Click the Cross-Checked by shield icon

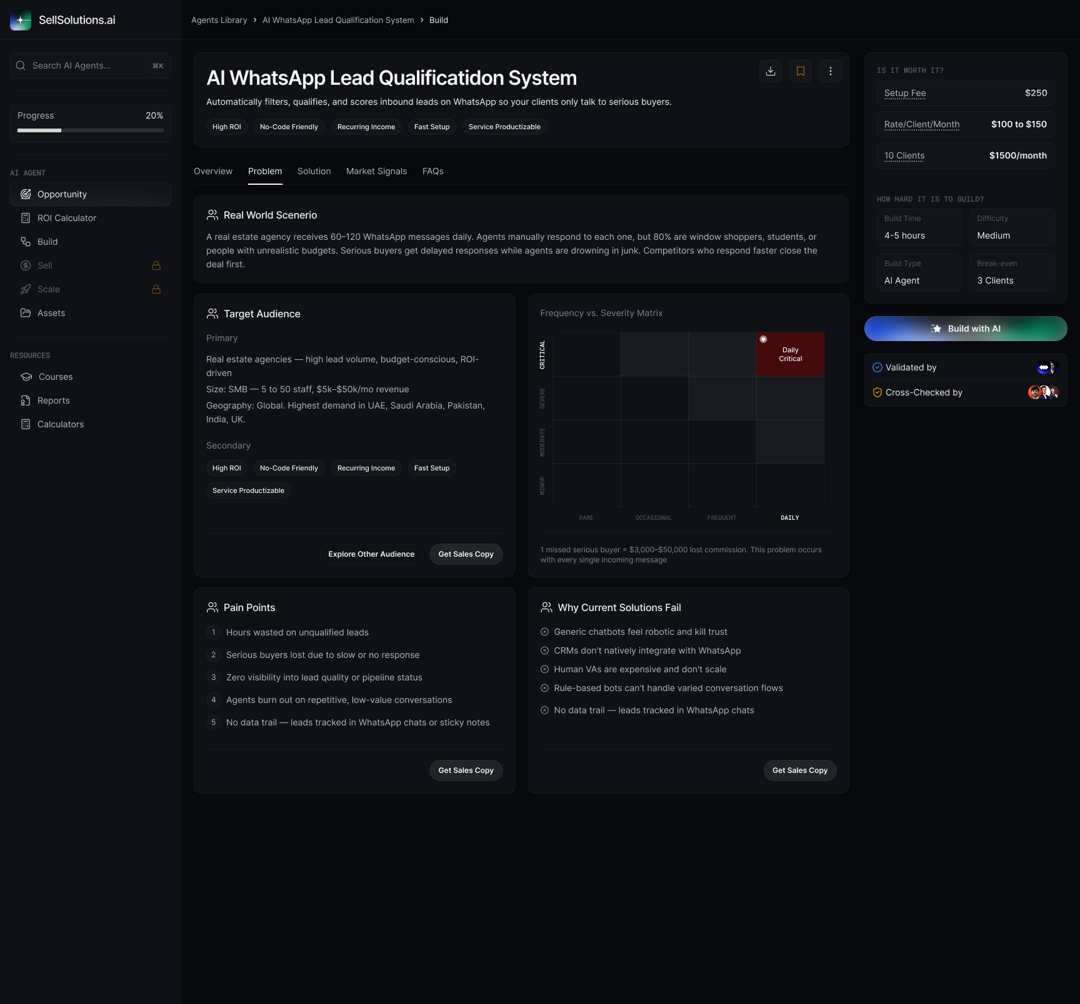click(877, 393)
